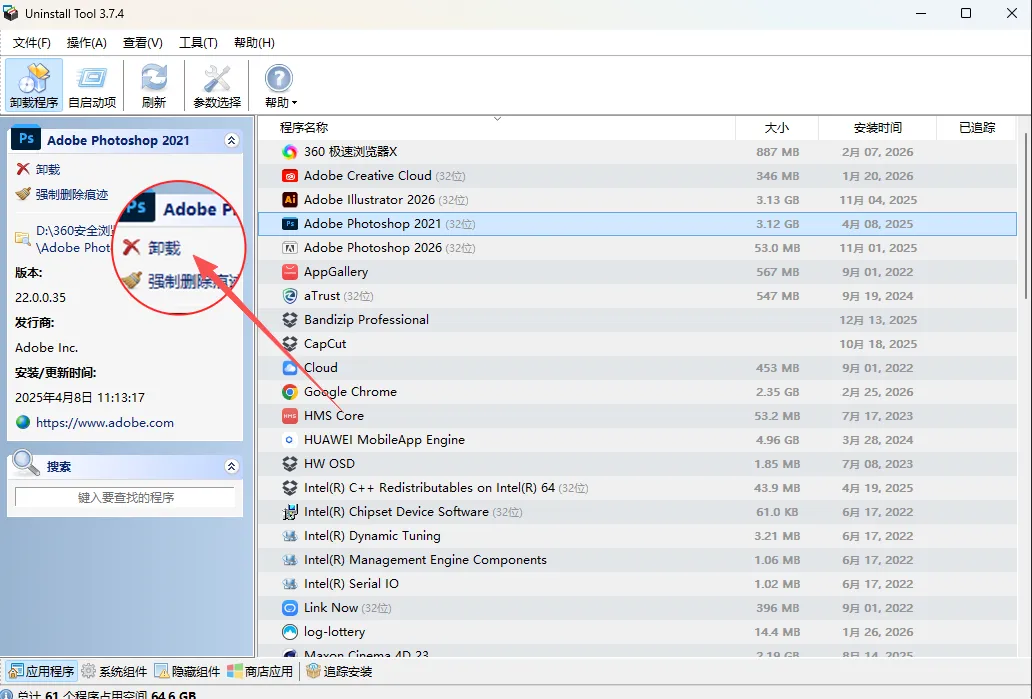This screenshot has width=1032, height=699.
Task: Select the Bandizip Professional icon
Action: (290, 320)
